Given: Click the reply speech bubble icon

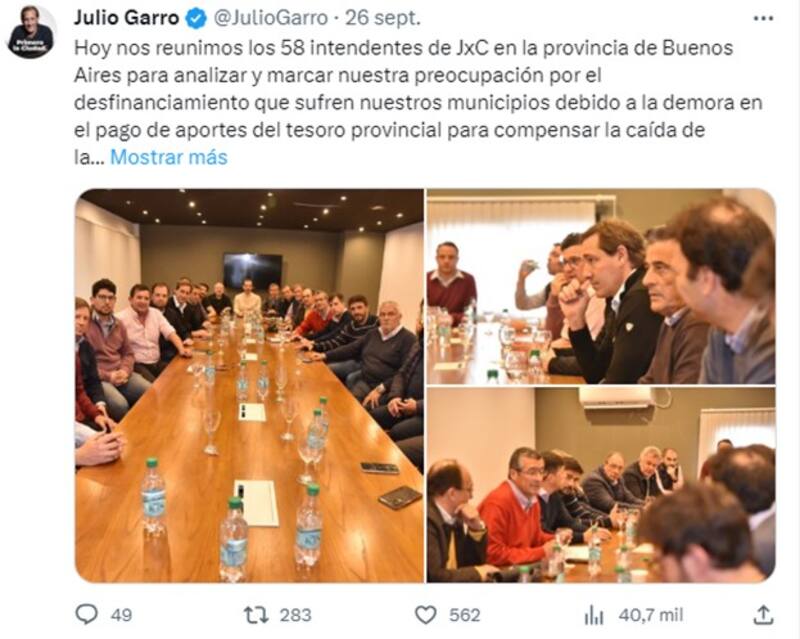Looking at the screenshot, I should tap(86, 615).
